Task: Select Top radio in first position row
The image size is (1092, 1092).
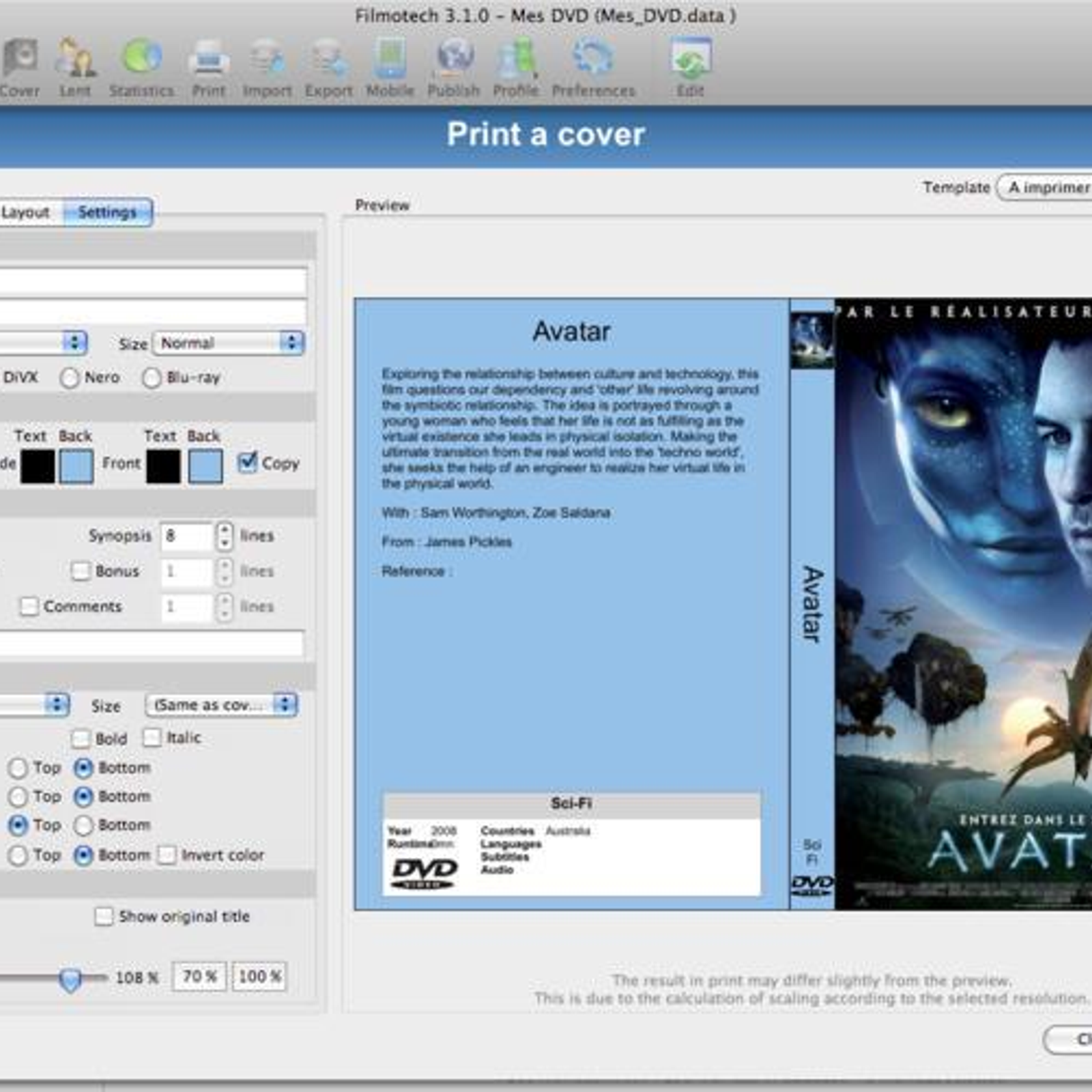Action: pos(18,768)
